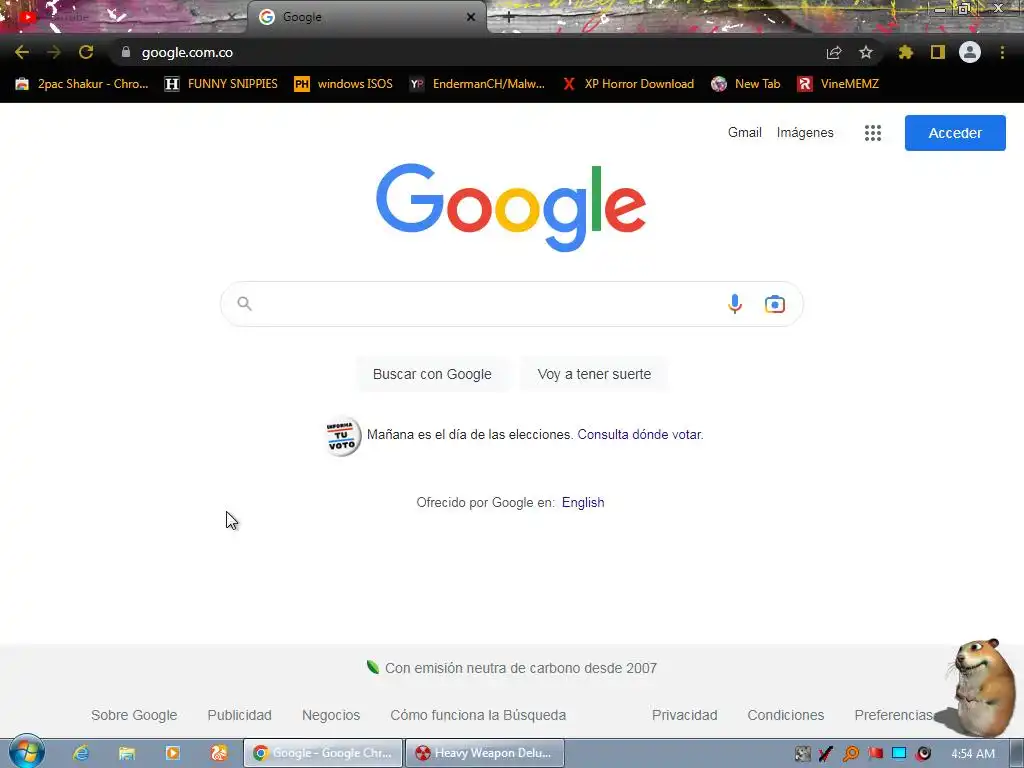Click the red flag tray icon
Screen dimensions: 1024x768
875,754
